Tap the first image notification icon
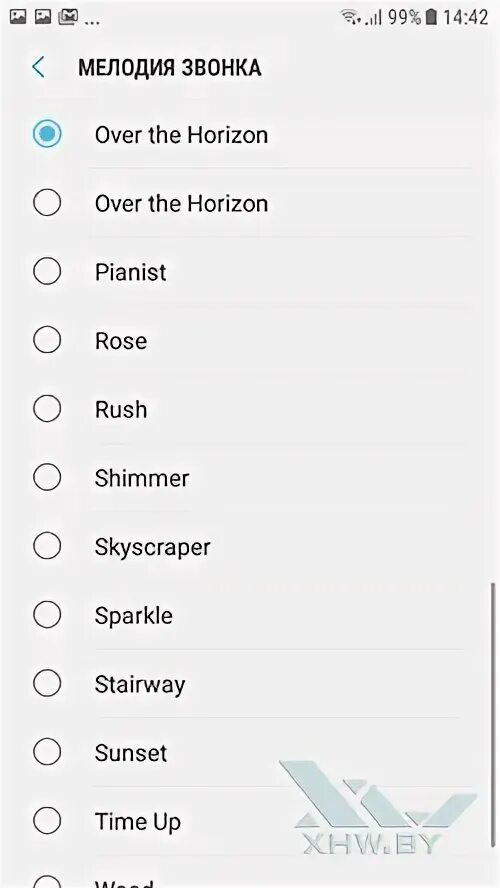Screen dimensions: 500x888 (18, 18)
